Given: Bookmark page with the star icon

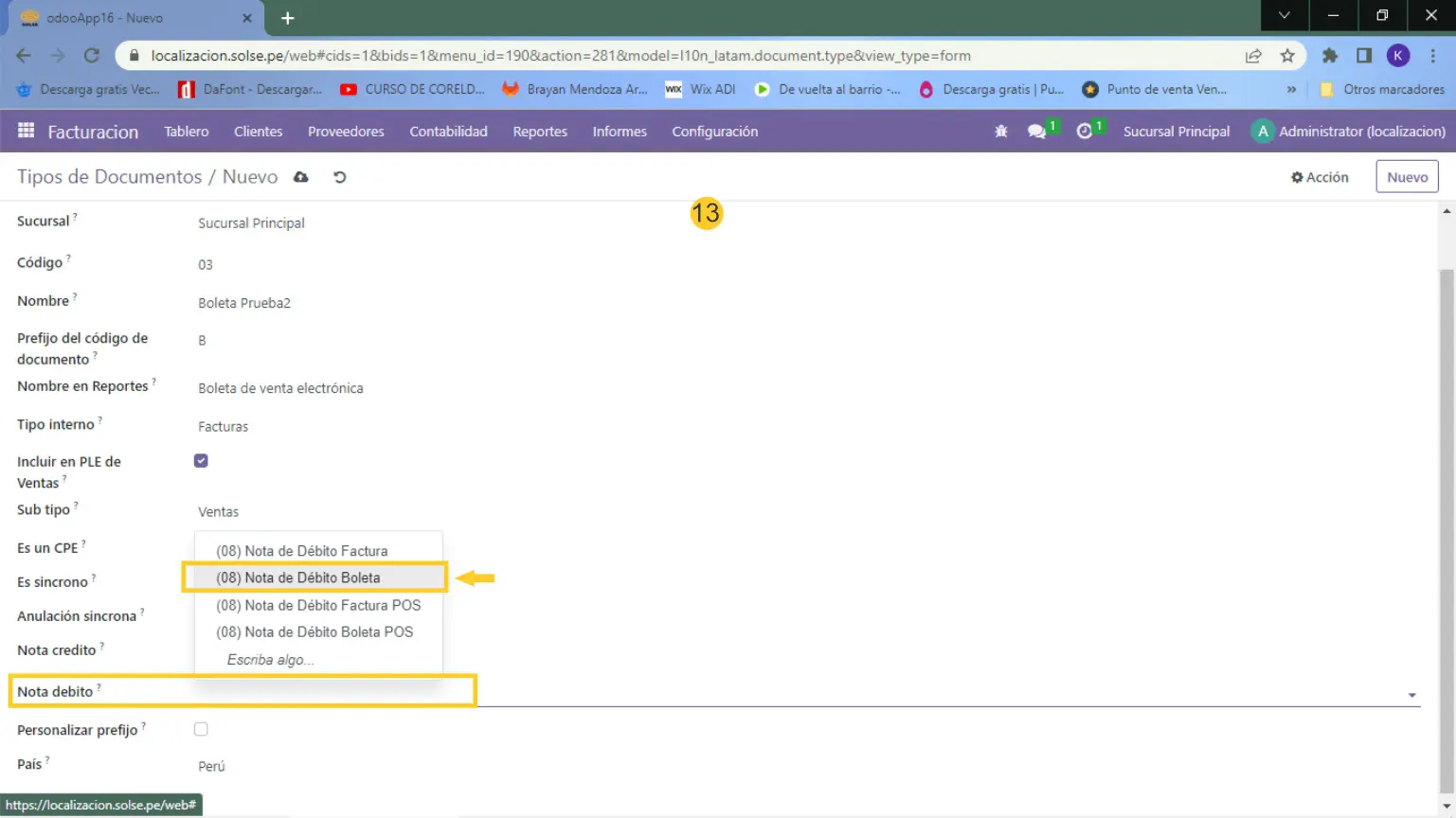Looking at the screenshot, I should point(1286,56).
